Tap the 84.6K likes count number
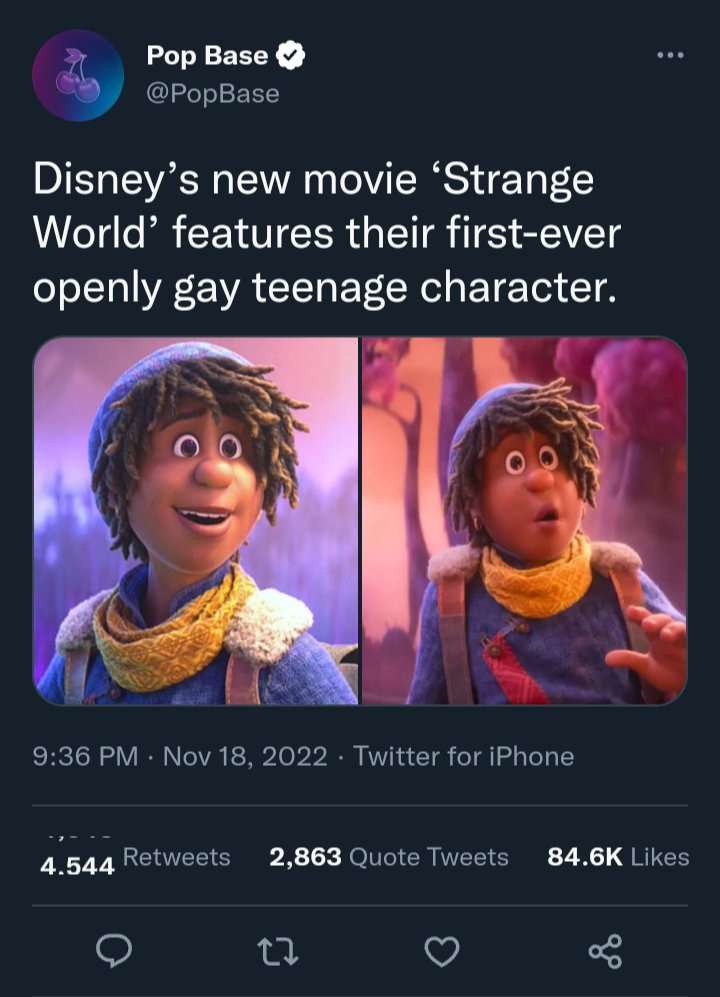The image size is (720, 997). (x=585, y=857)
